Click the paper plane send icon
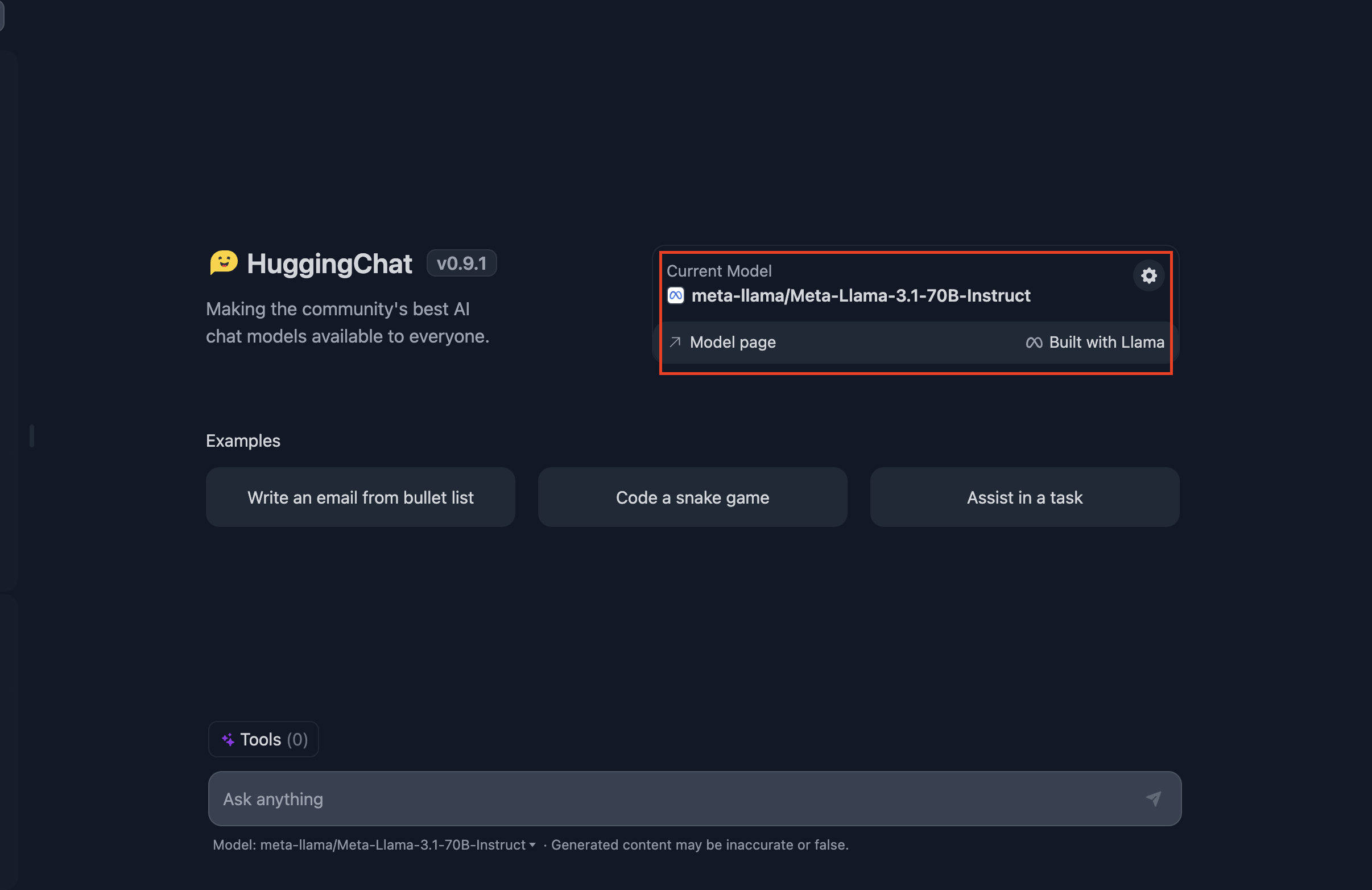1372x890 pixels. [x=1154, y=798]
